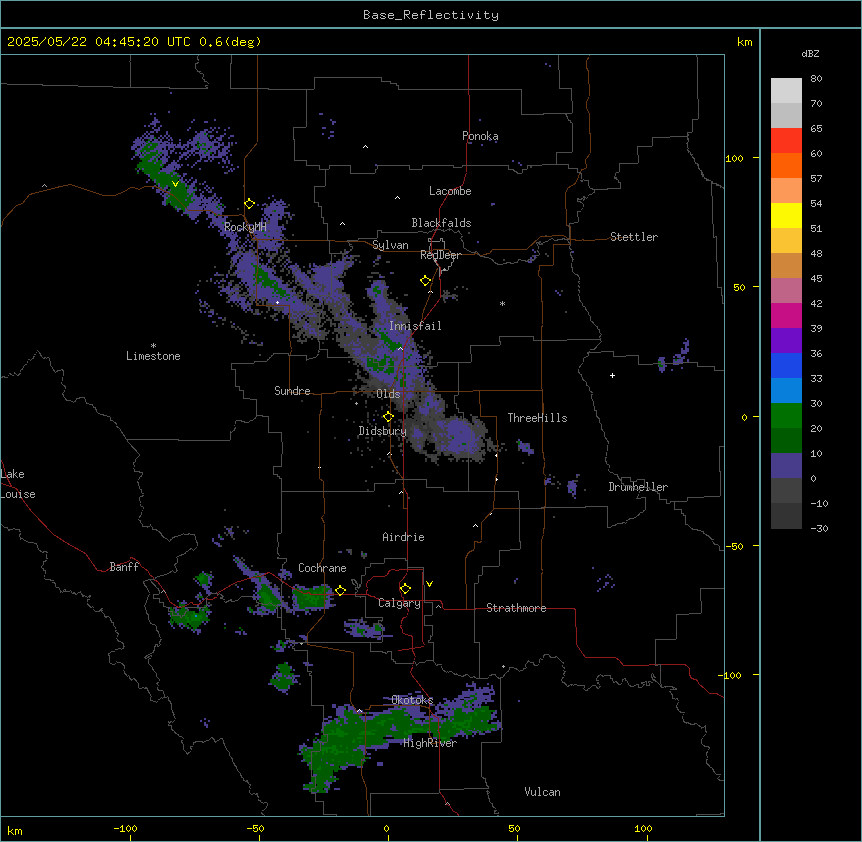
Task: Click the white asterisk above Limestone
Action: [153, 346]
